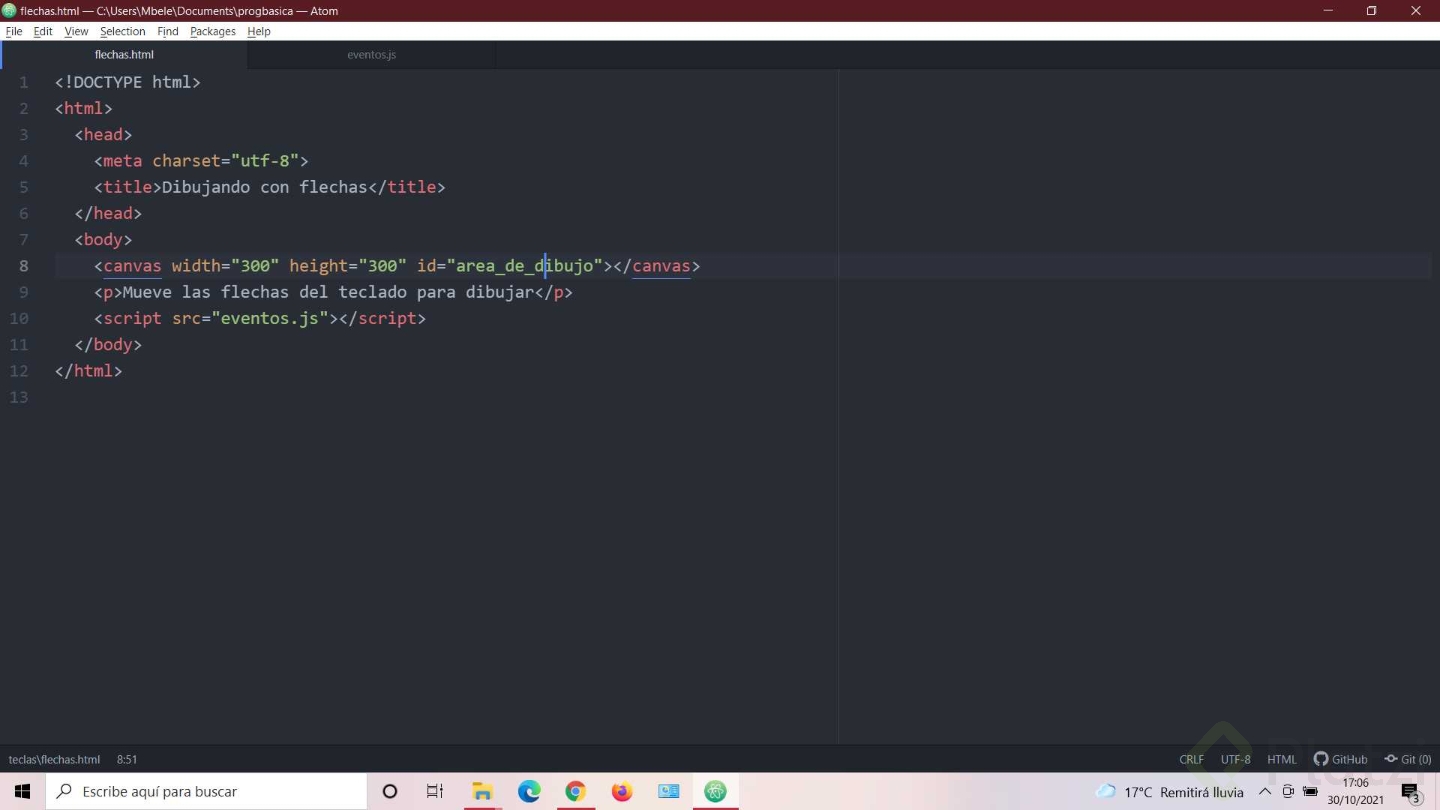
Task: Open File Explorer from the taskbar
Action: click(x=482, y=791)
